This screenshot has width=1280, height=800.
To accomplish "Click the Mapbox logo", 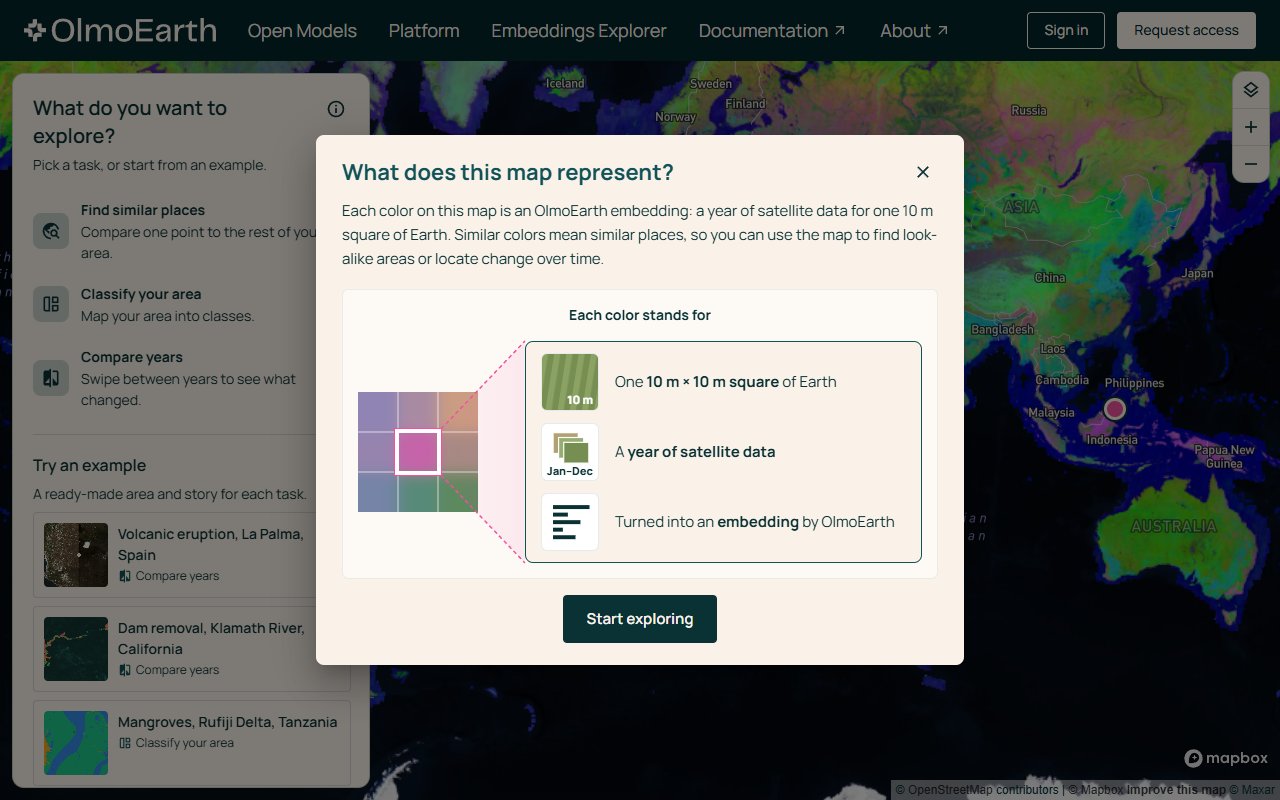I will (x=1226, y=758).
